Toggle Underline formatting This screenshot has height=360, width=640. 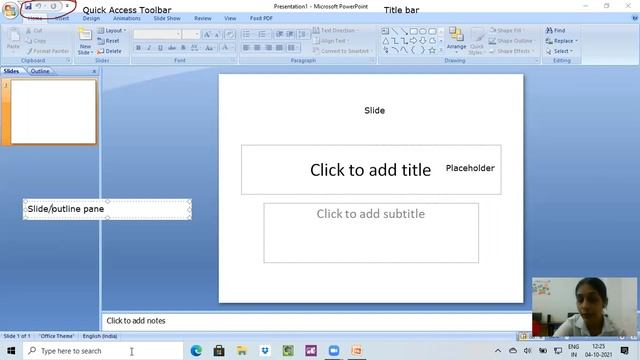pyautogui.click(x=160, y=48)
